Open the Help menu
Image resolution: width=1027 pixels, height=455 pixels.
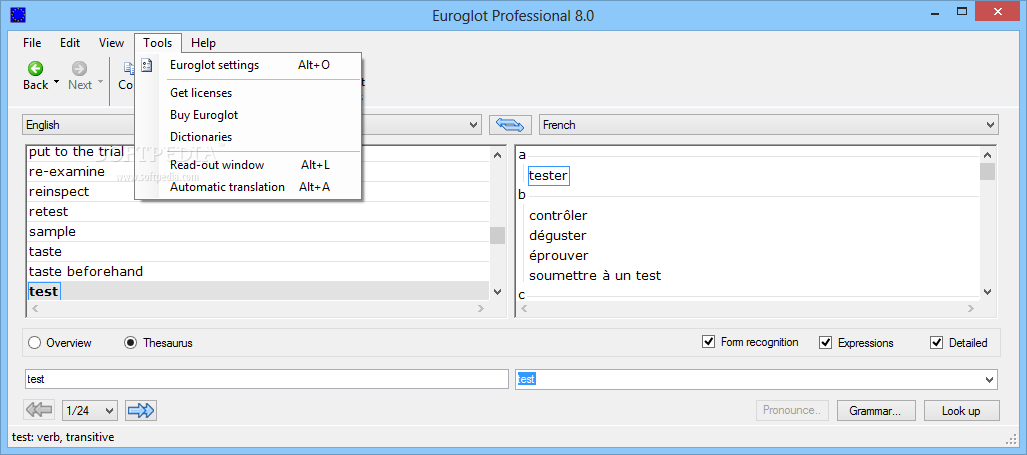[203, 43]
